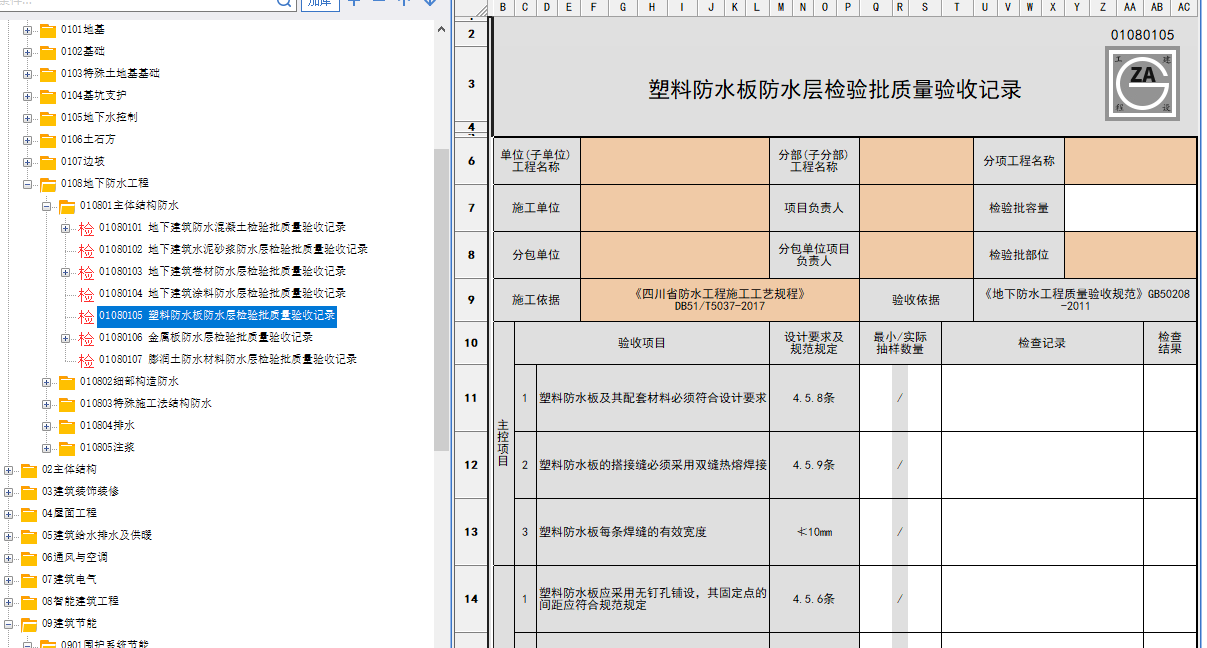
Task: Click the open folder icon of 0108地下防水工程
Action: coord(48,184)
